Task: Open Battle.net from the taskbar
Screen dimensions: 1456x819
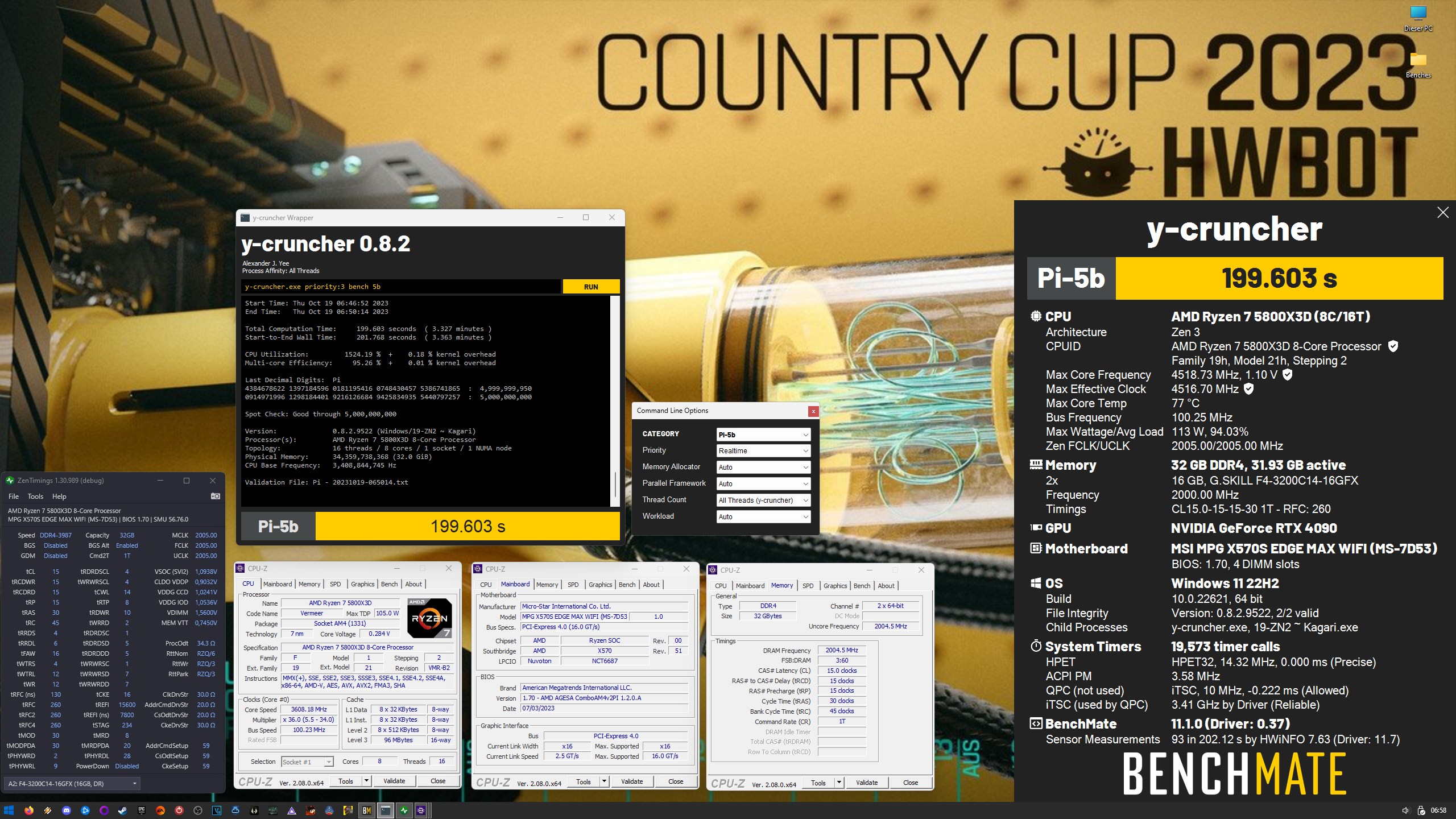Action: [x=85, y=810]
